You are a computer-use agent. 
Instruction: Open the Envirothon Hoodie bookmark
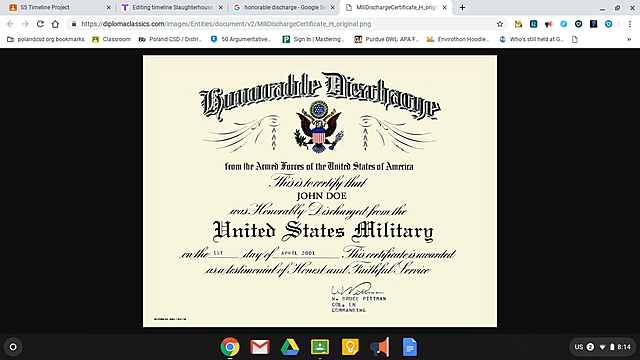point(458,39)
